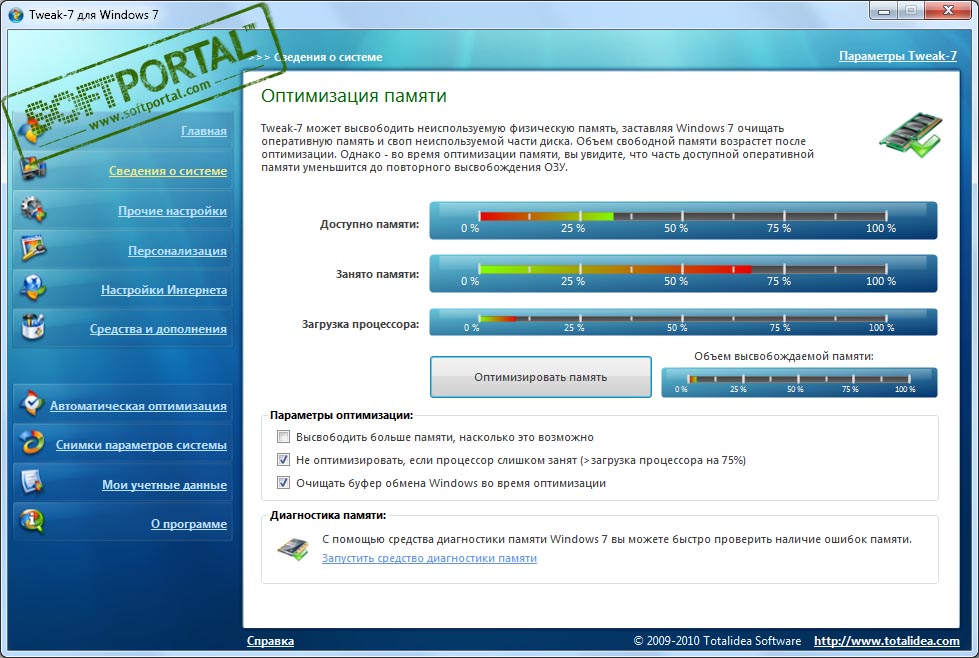Click the Доступно памяти gauge bar
The height and width of the screenshot is (658, 979).
point(683,220)
